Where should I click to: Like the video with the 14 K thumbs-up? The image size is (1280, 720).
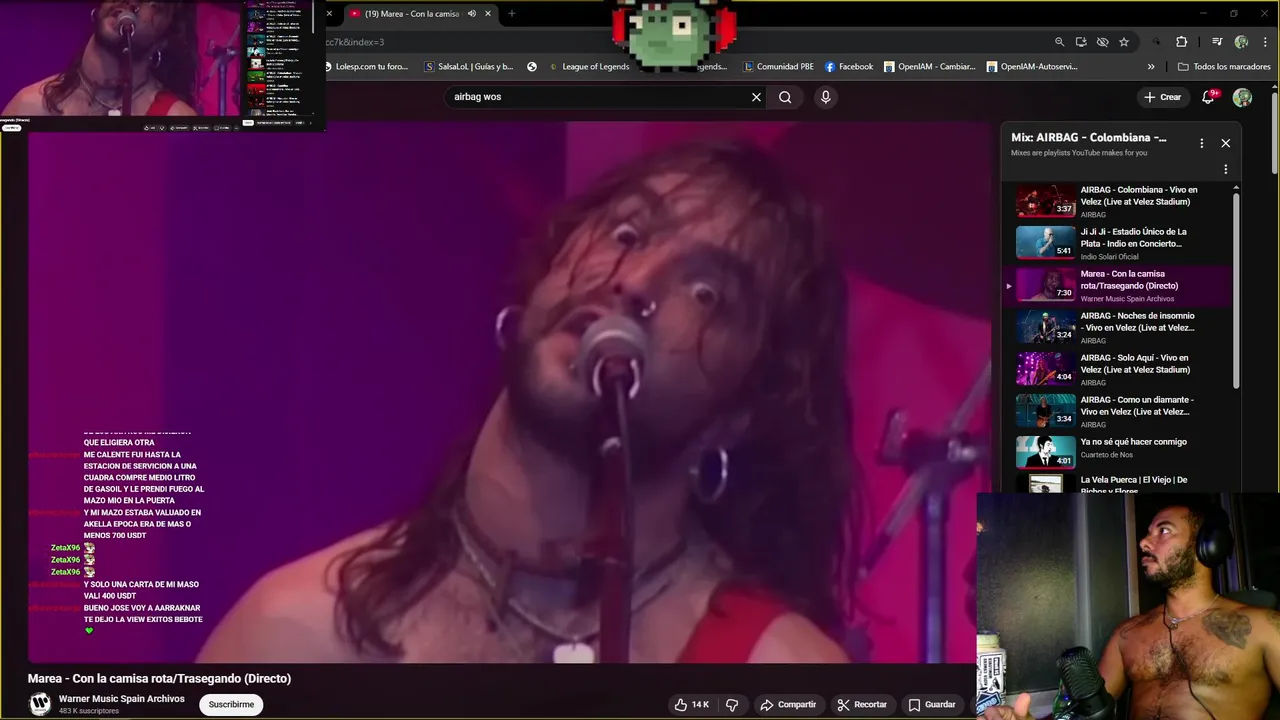pyautogui.click(x=692, y=704)
